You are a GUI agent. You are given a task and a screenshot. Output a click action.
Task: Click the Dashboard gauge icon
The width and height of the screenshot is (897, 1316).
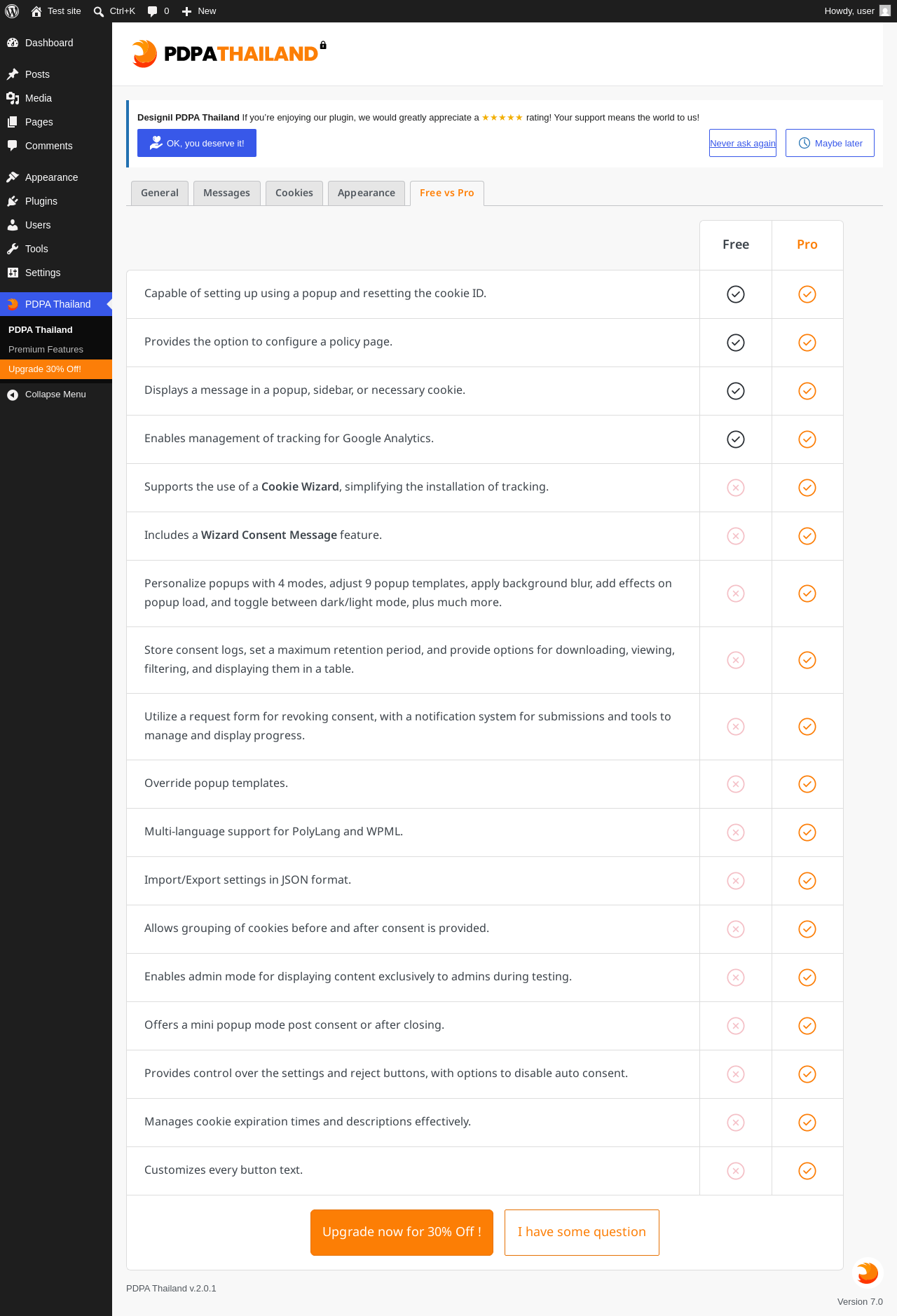pos(13,43)
